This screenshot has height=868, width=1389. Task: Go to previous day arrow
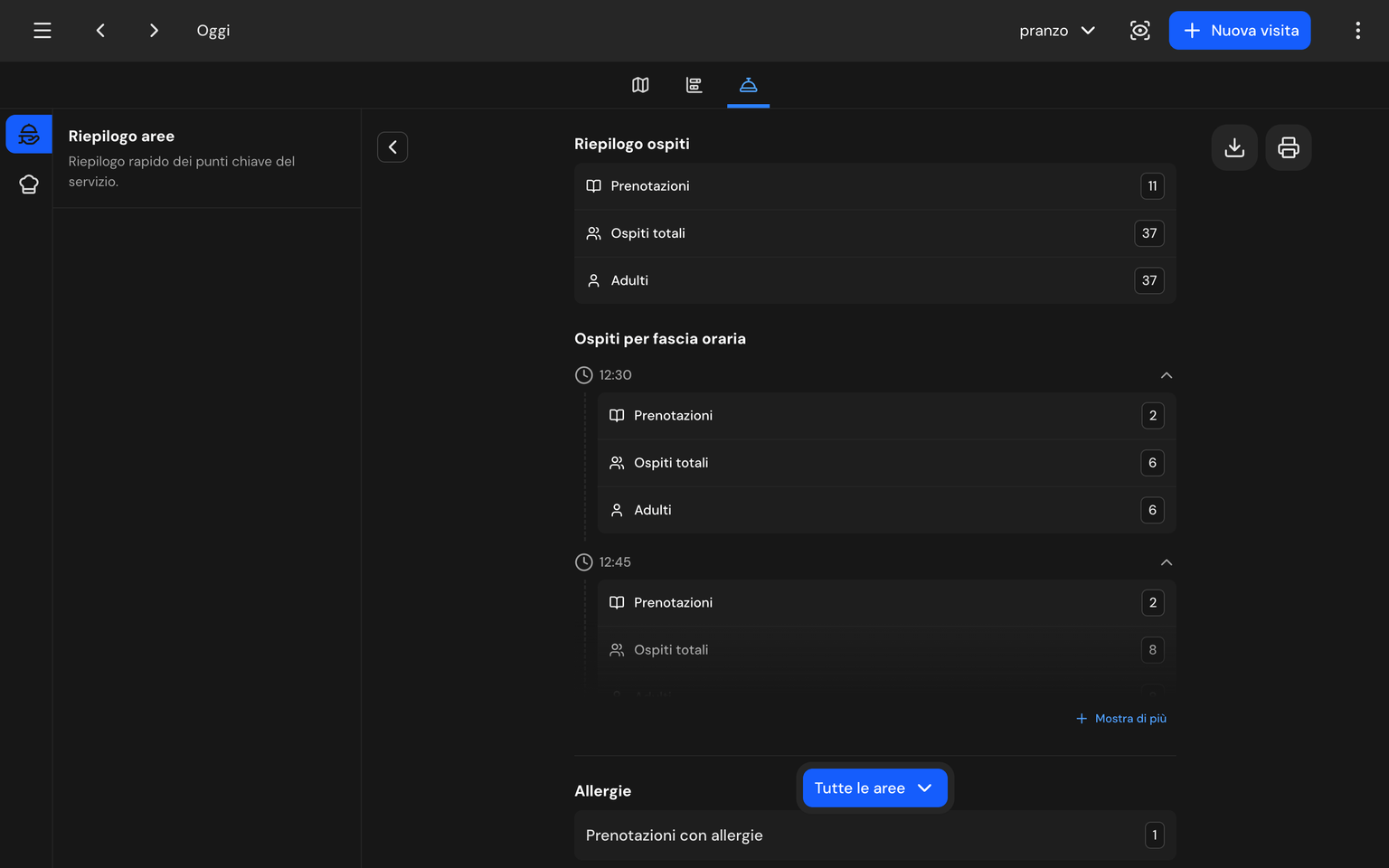tap(100, 31)
